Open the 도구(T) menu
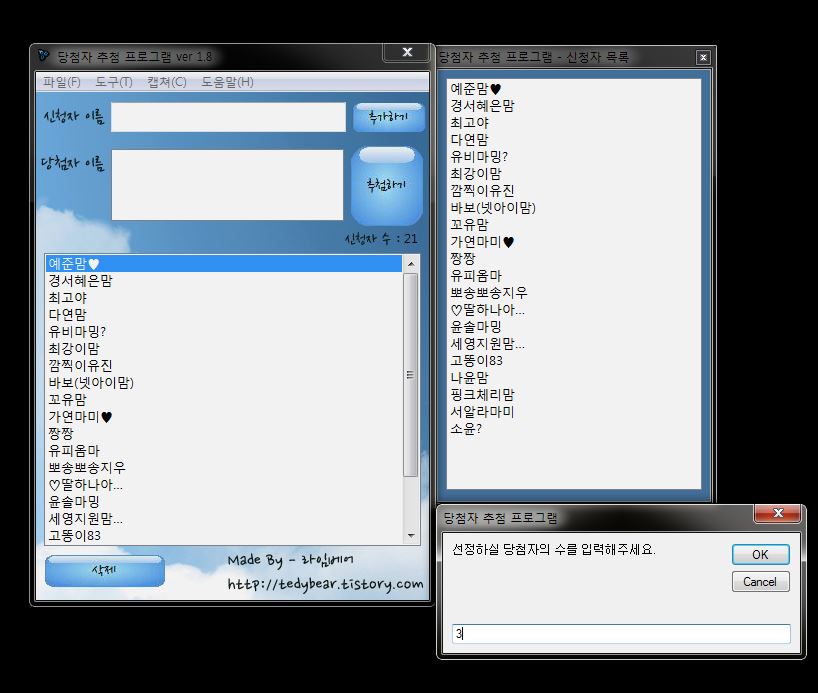 click(x=114, y=82)
